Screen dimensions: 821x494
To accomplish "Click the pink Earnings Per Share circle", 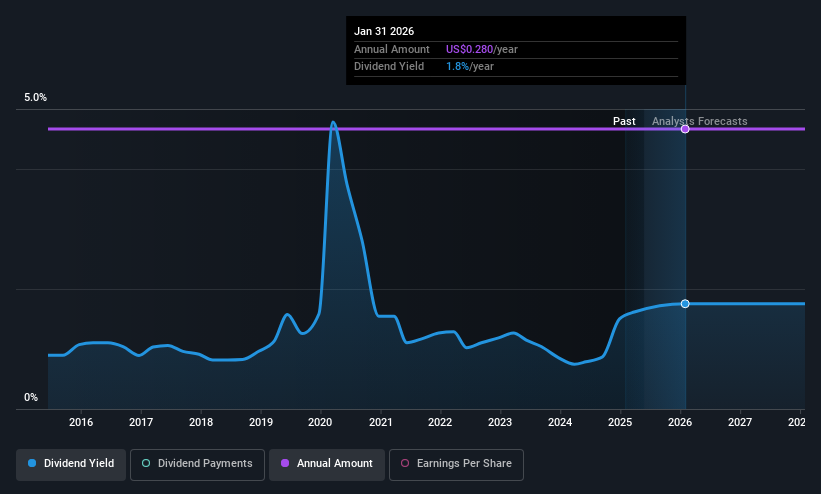I will click(x=405, y=463).
